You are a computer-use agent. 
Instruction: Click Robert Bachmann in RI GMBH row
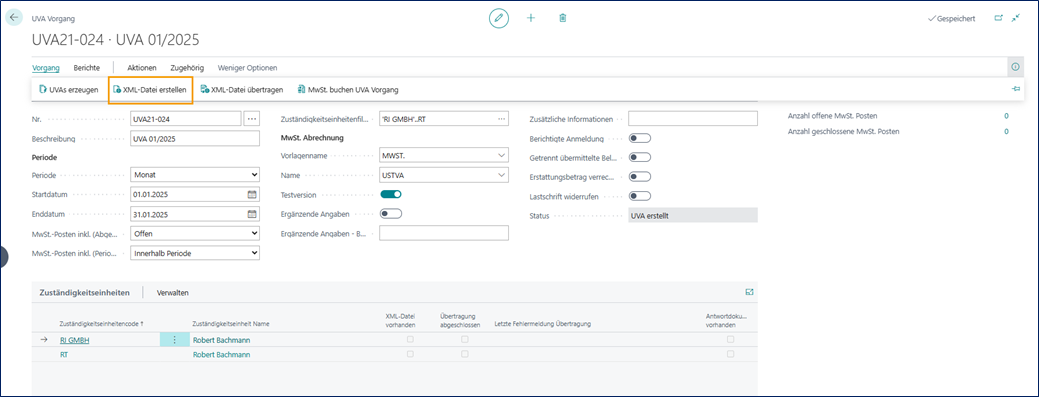pyautogui.click(x=221, y=340)
